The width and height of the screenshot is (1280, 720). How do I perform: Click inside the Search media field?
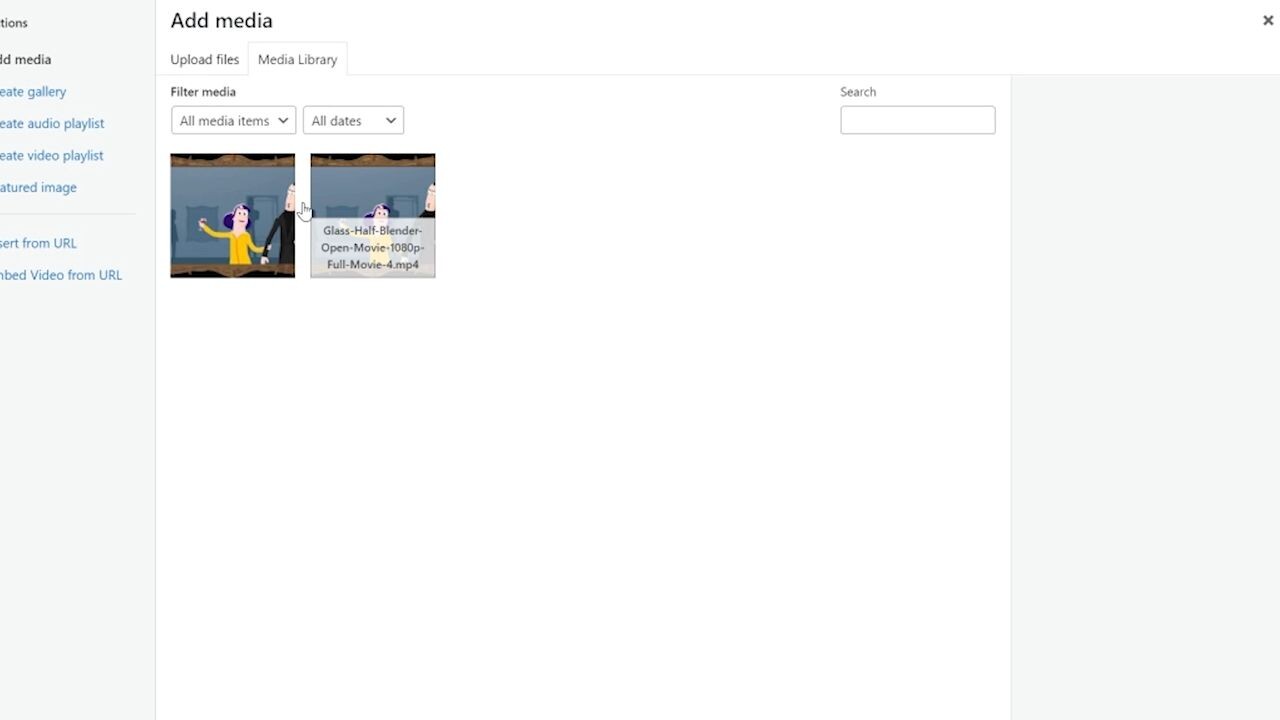click(x=917, y=120)
